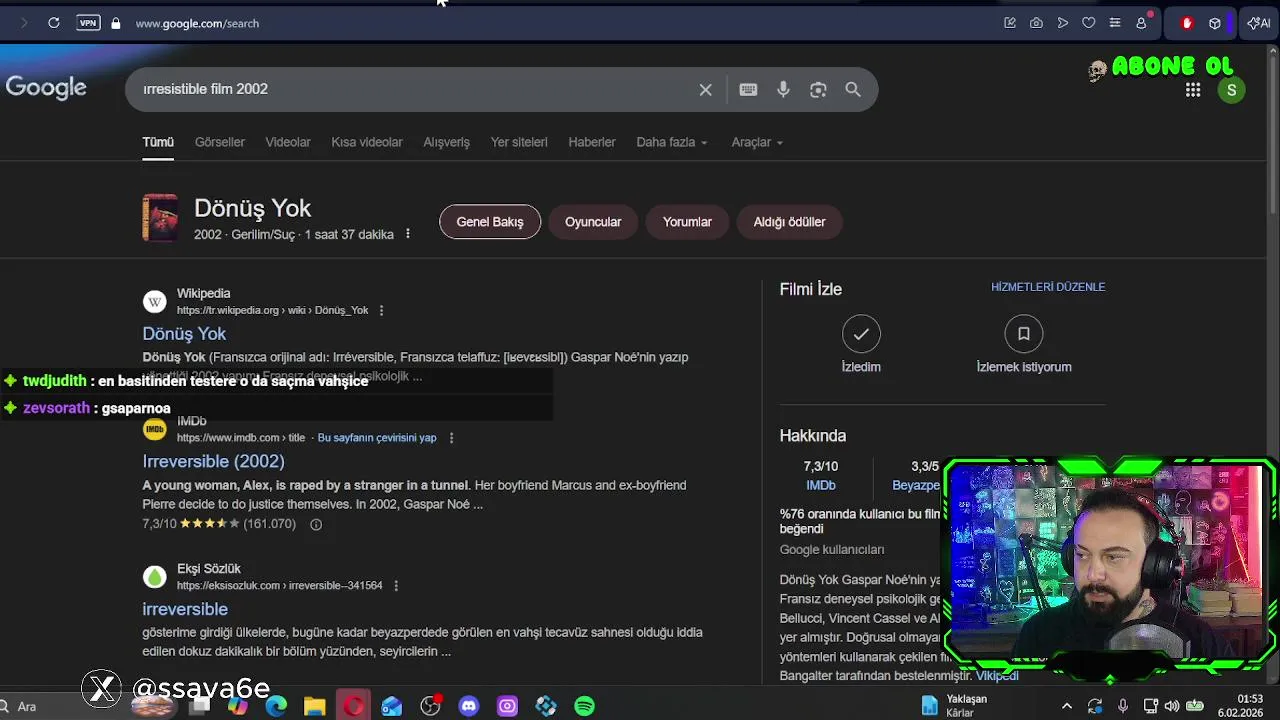Select the Oyuncular chip

point(593,222)
